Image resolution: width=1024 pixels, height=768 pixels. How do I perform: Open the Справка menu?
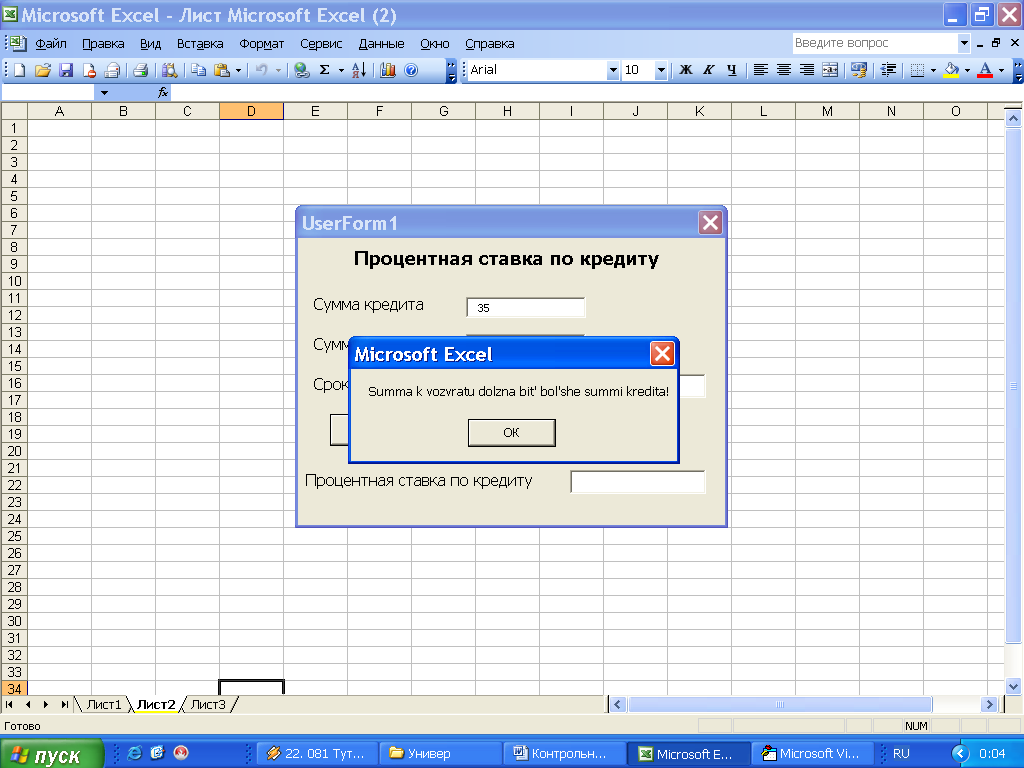coord(490,44)
